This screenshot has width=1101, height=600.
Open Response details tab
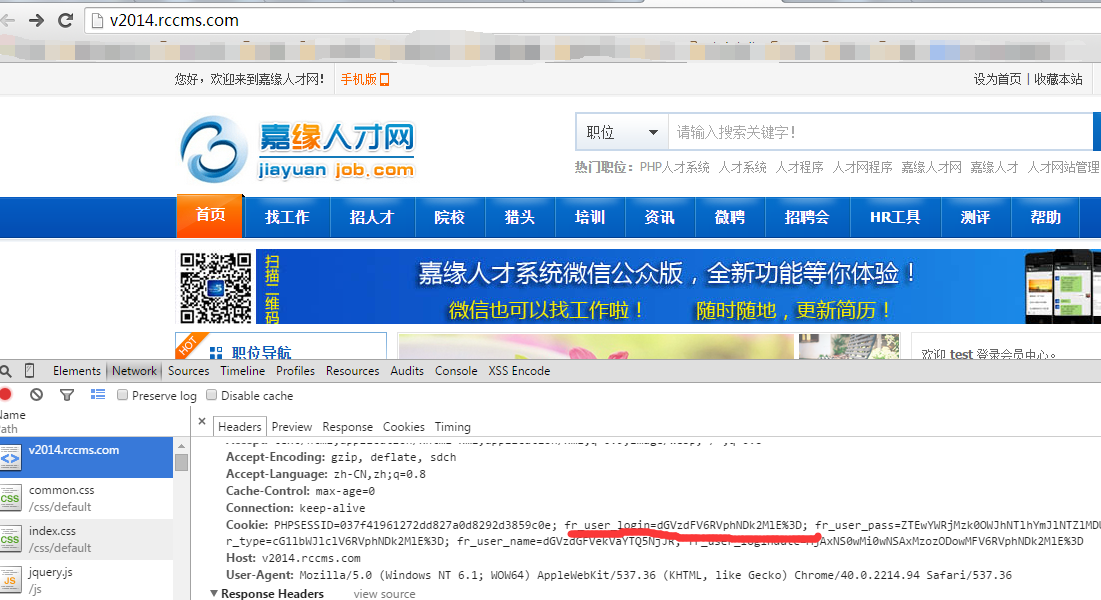click(348, 426)
